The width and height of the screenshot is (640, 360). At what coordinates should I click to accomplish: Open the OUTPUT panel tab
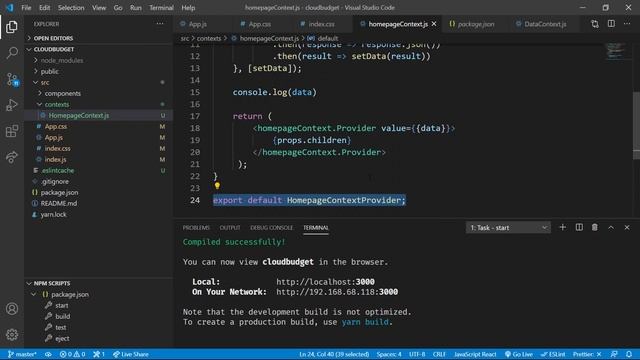[230, 228]
